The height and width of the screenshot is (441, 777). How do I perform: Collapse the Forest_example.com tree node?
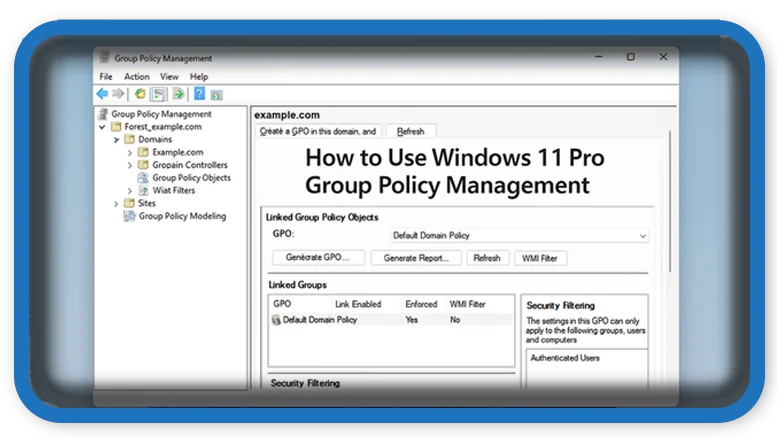coord(102,127)
